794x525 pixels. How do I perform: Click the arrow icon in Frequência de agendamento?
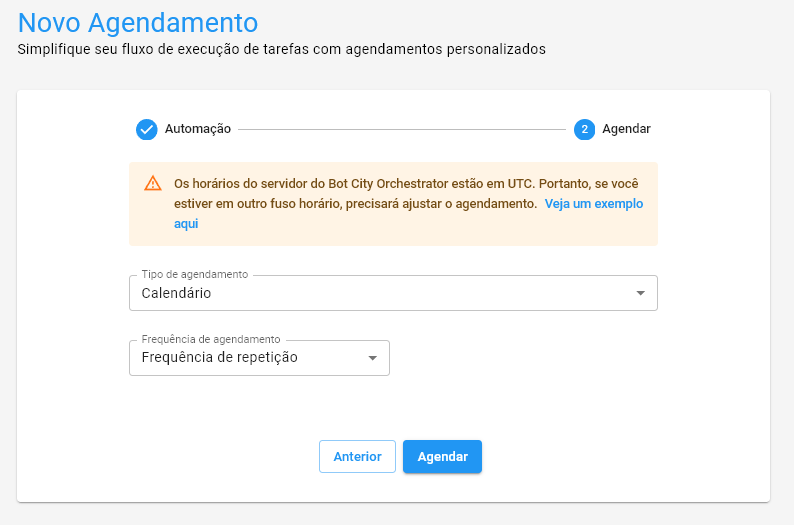(x=373, y=358)
